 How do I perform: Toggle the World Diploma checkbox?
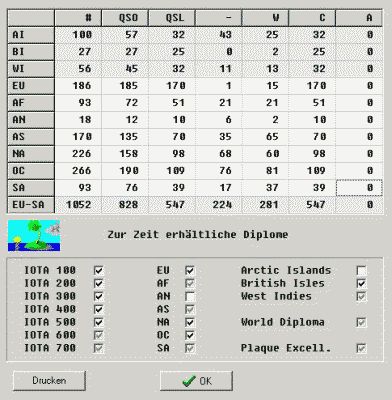coord(361,322)
